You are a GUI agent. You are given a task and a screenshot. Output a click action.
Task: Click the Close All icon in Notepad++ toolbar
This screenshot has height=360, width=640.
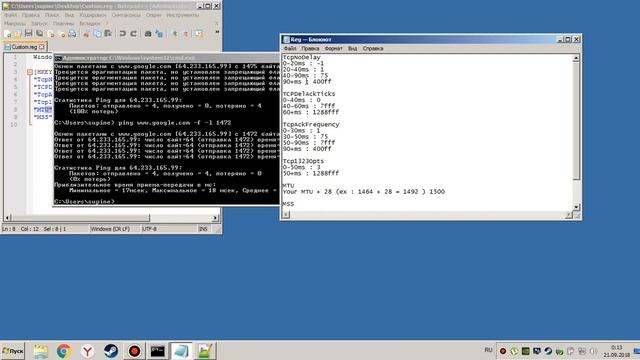tap(62, 34)
